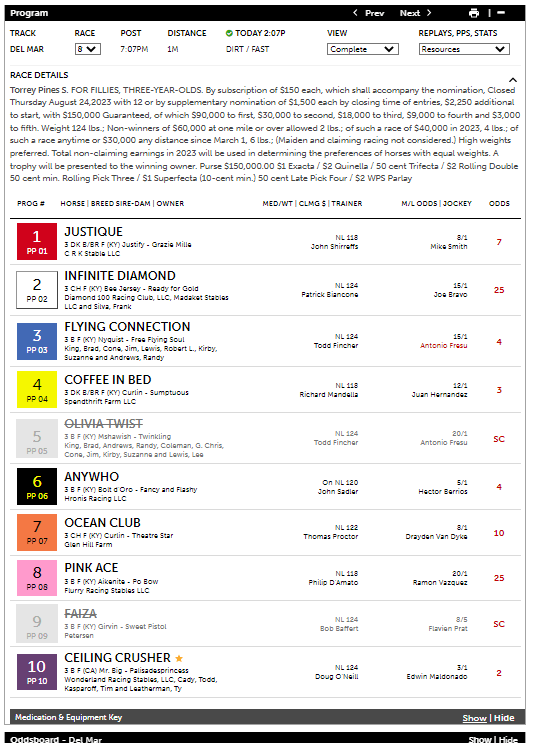Click the green check next to TODAY 2:07P

click(x=229, y=33)
